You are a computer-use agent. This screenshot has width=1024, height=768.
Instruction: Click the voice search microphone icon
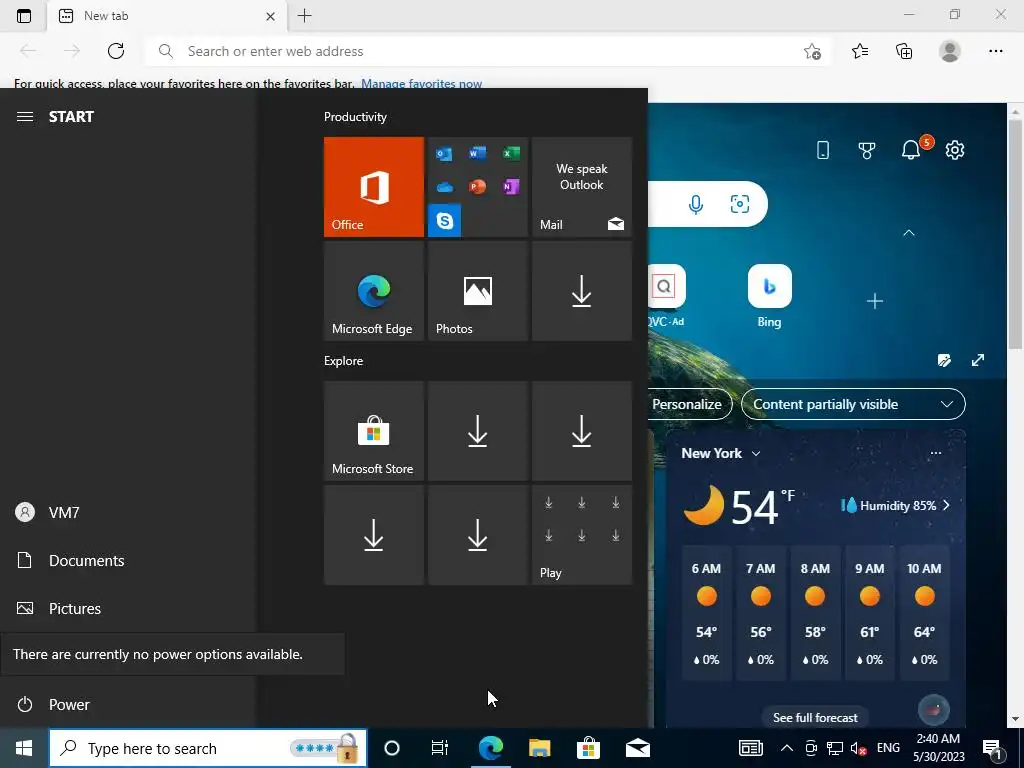[x=696, y=204]
